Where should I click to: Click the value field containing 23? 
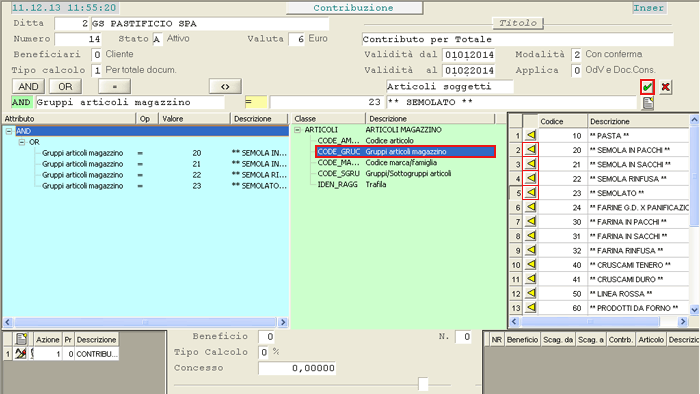pyautogui.click(x=326, y=102)
